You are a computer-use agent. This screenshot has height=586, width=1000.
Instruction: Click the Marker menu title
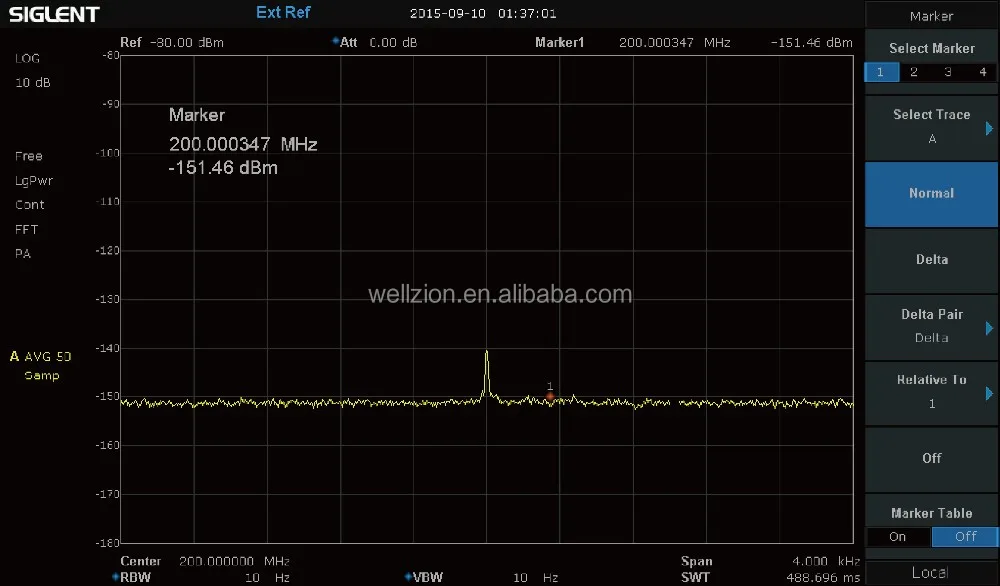click(x=931, y=16)
